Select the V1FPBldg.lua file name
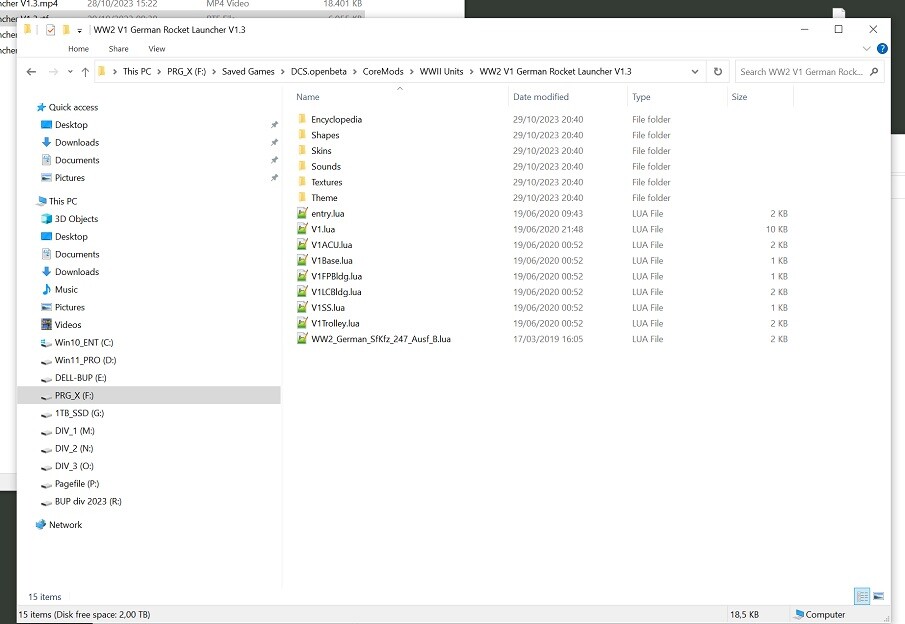This screenshot has height=624, width=905. tap(336, 276)
